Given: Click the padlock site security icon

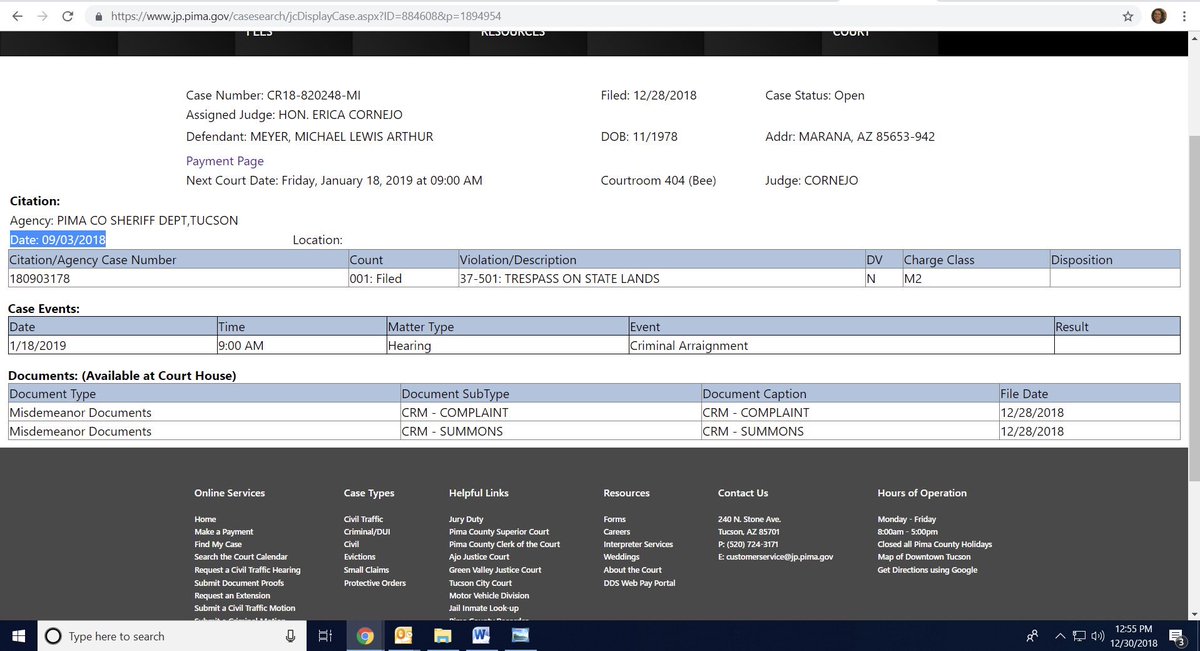Looking at the screenshot, I should (x=97, y=17).
